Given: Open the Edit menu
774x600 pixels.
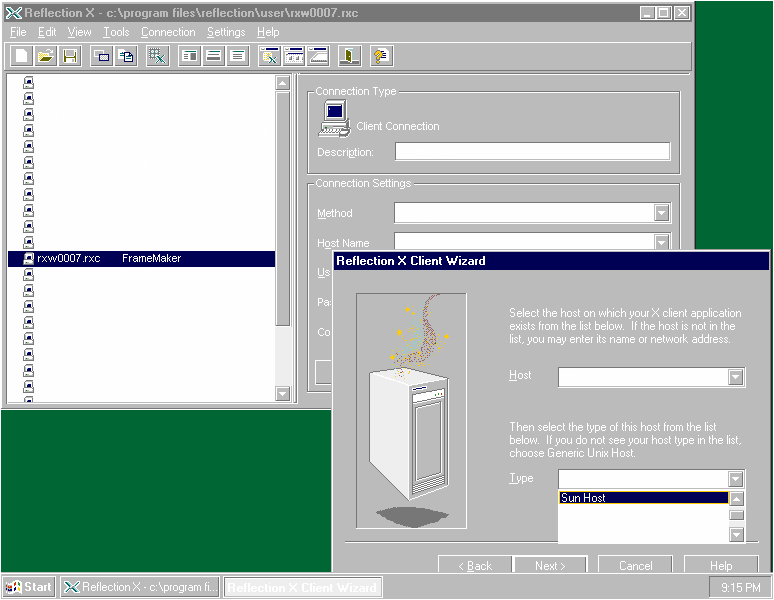Looking at the screenshot, I should (x=47, y=32).
